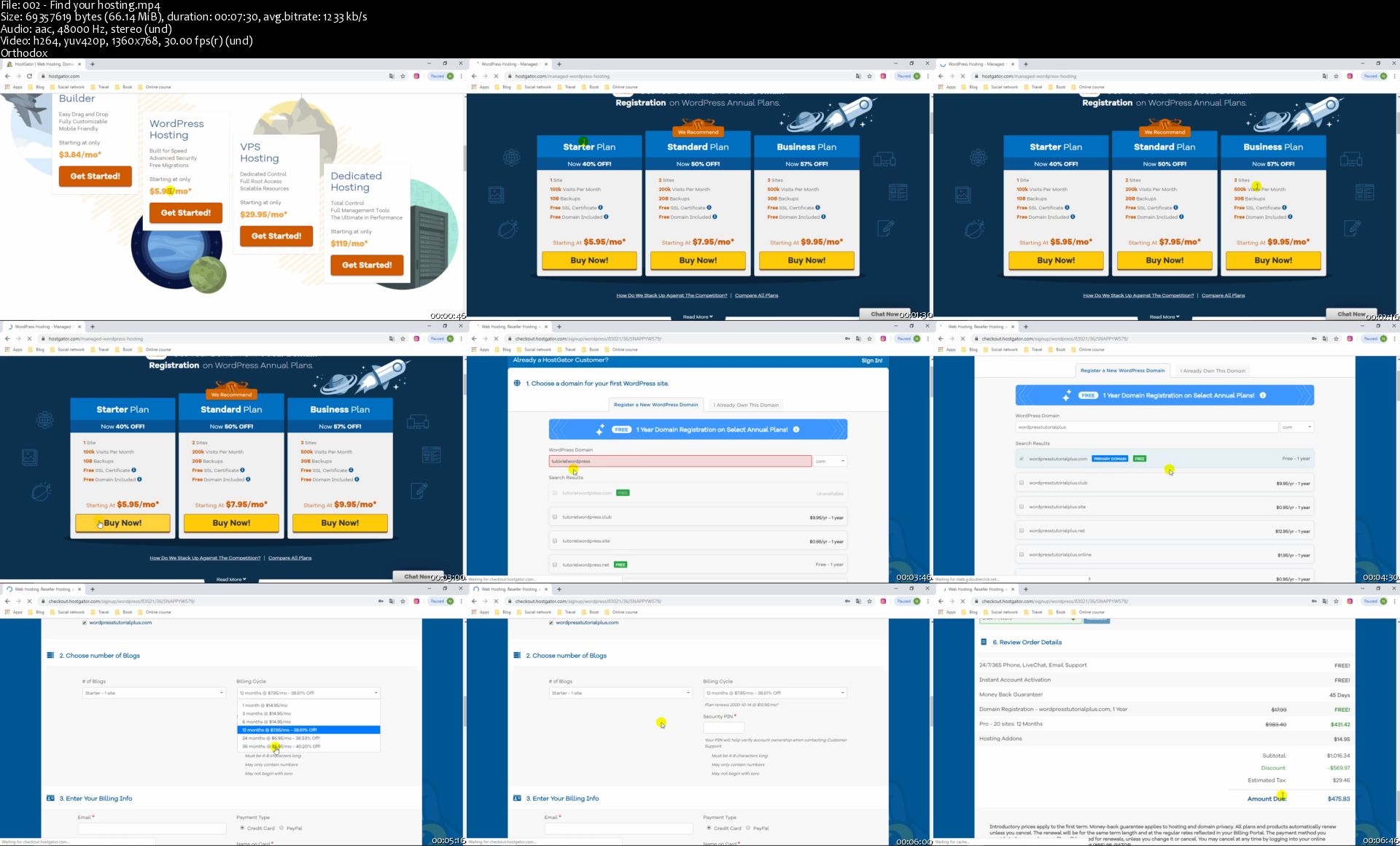Open # of Blogs dropdown in 00:06:00 frame
This screenshot has height=846, width=1400.
621,693
